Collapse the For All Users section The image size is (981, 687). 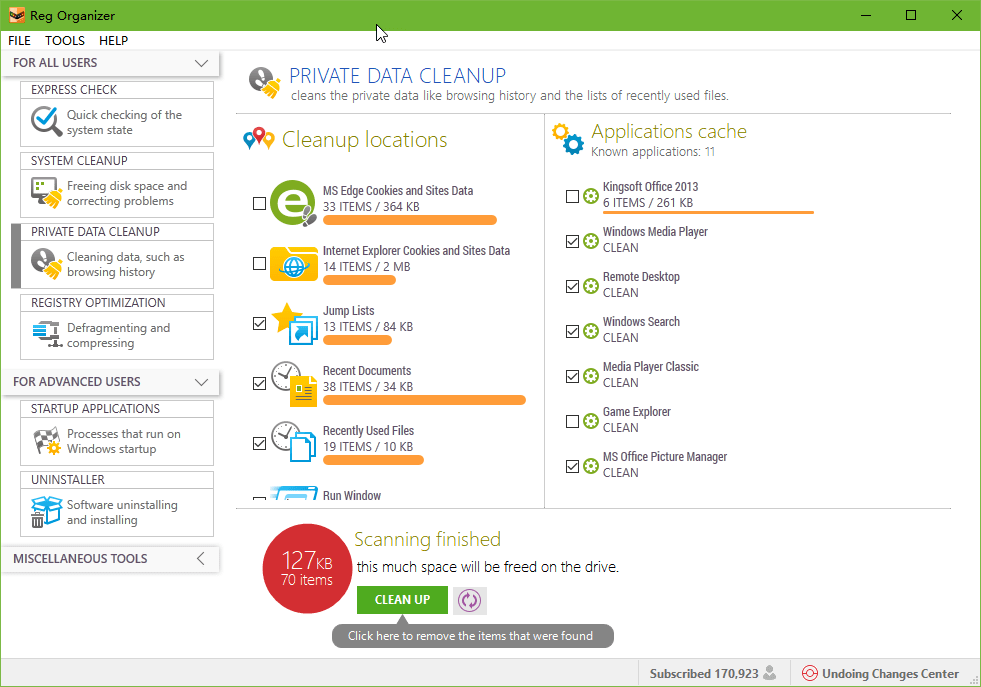[201, 63]
